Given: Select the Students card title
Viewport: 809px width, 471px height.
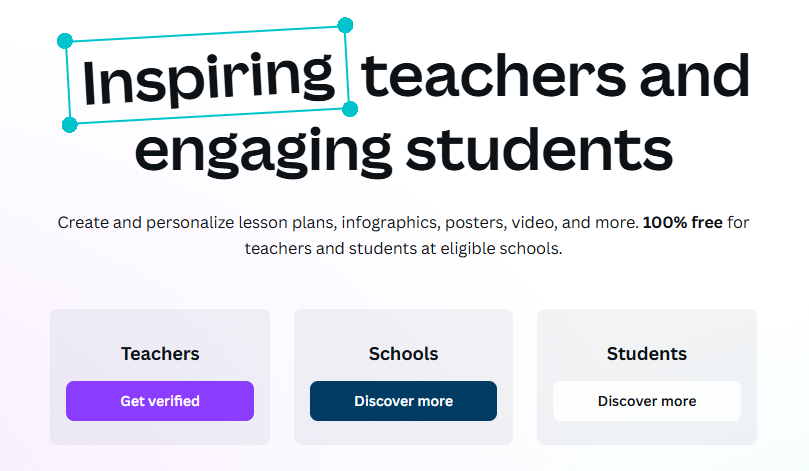Looking at the screenshot, I should pos(647,354).
